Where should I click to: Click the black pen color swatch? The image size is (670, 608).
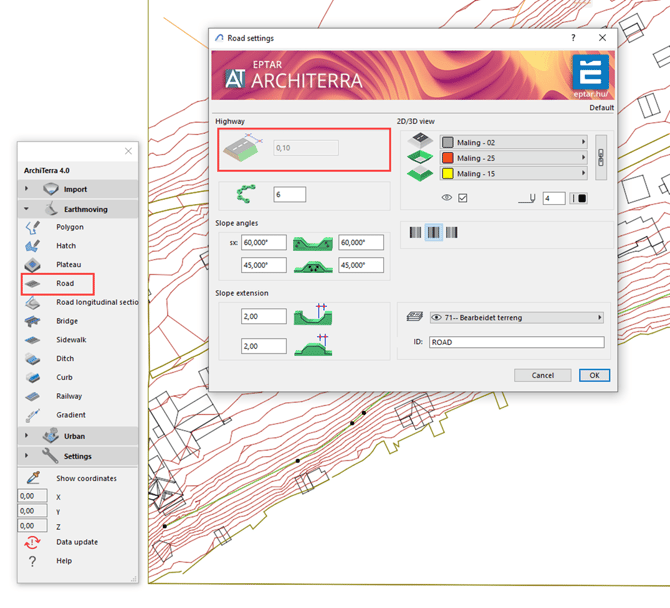[579, 199]
